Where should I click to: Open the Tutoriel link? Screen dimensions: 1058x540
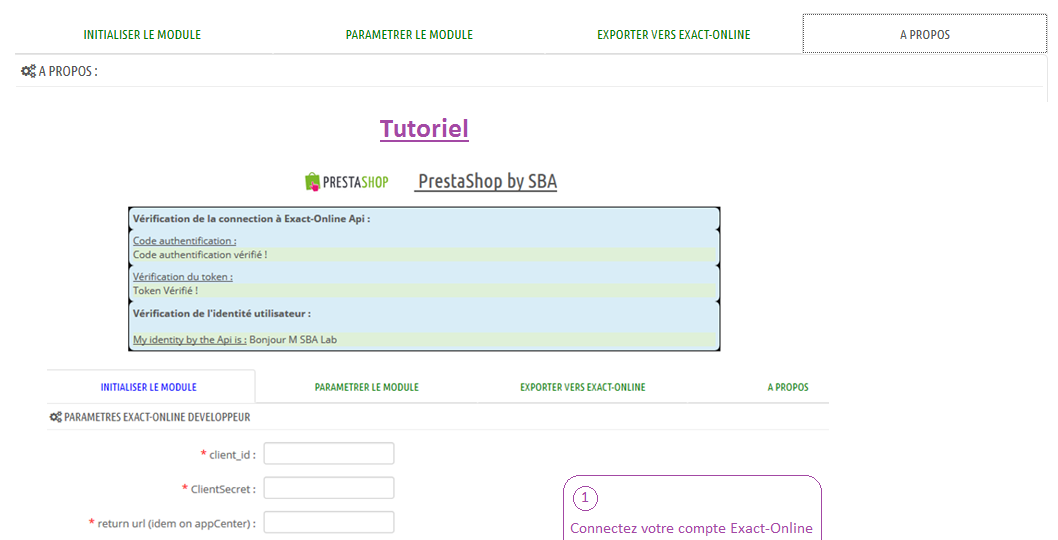coord(424,128)
